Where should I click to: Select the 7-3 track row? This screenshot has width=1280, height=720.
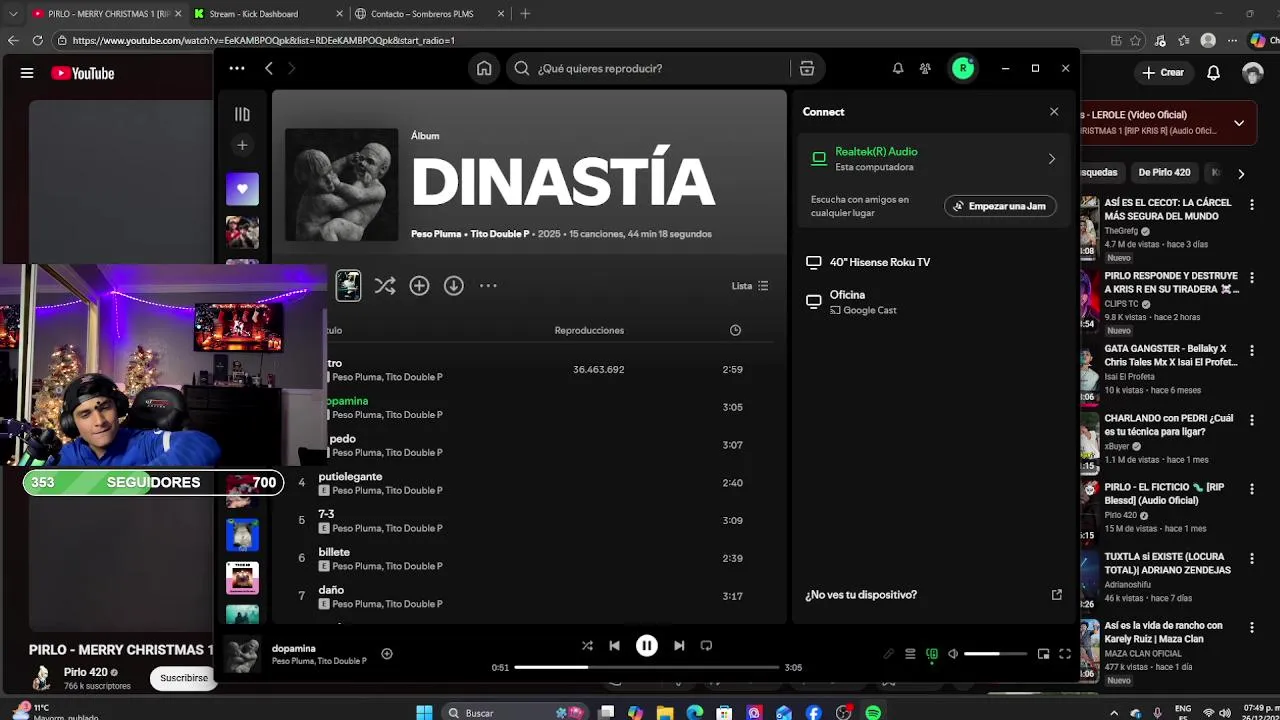pos(530,521)
